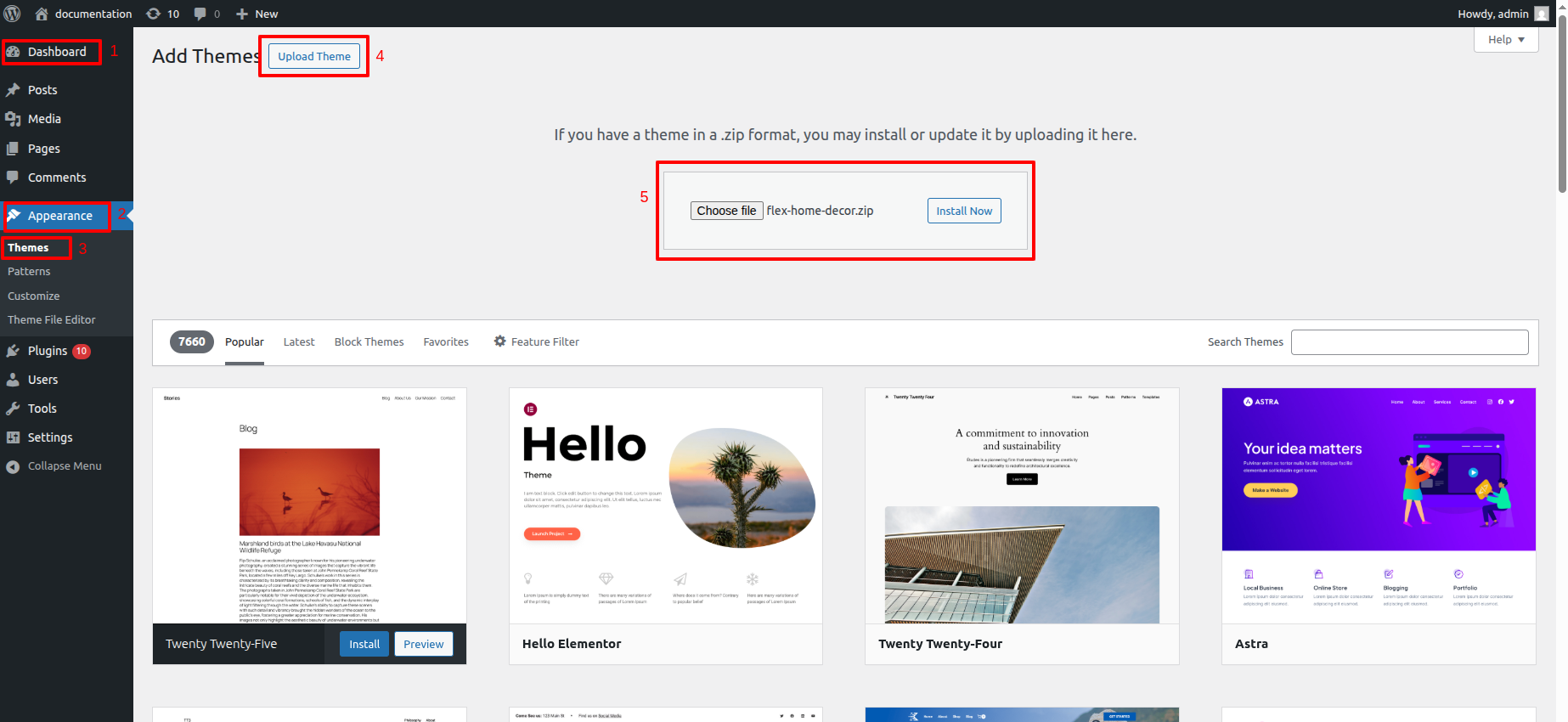Install the Twenty Twenty-Five theme
Screen dimensions: 1568x722
[364, 644]
